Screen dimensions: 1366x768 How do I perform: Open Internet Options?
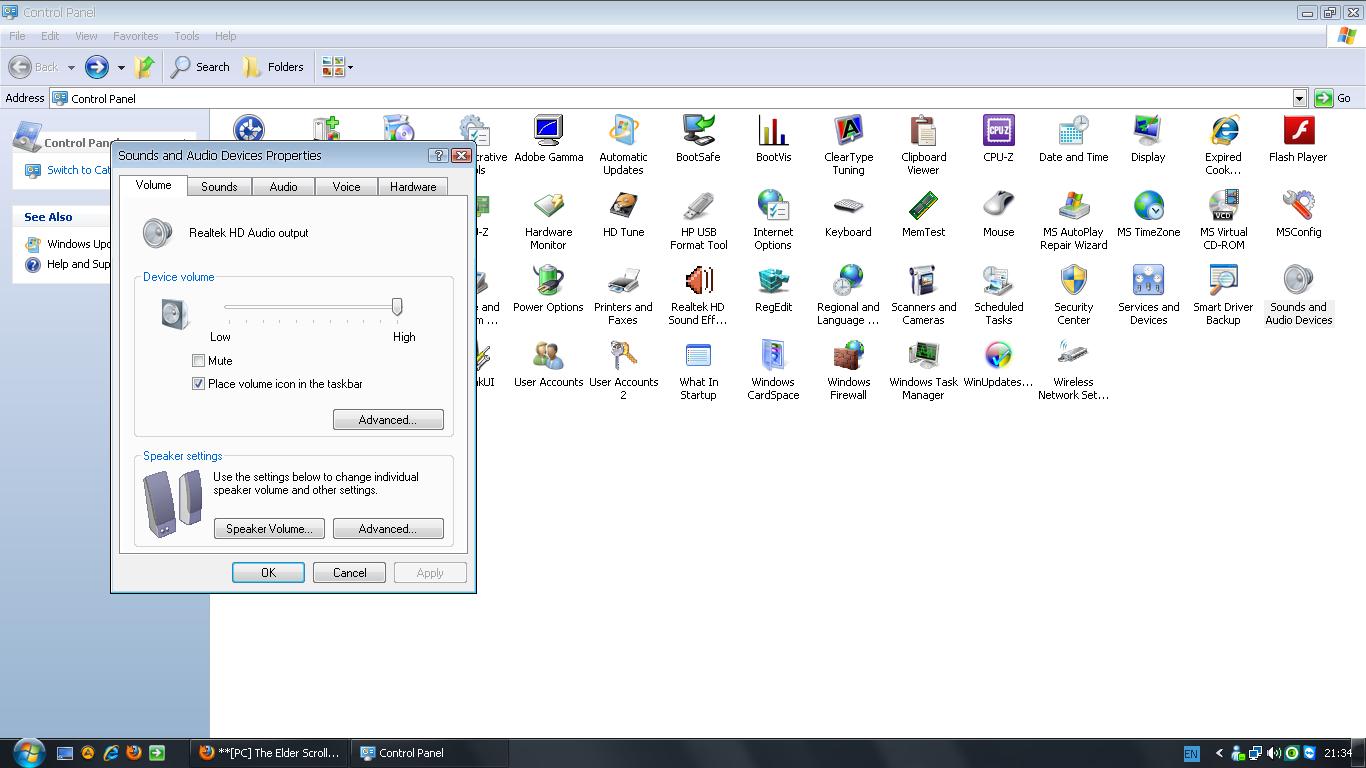click(773, 220)
